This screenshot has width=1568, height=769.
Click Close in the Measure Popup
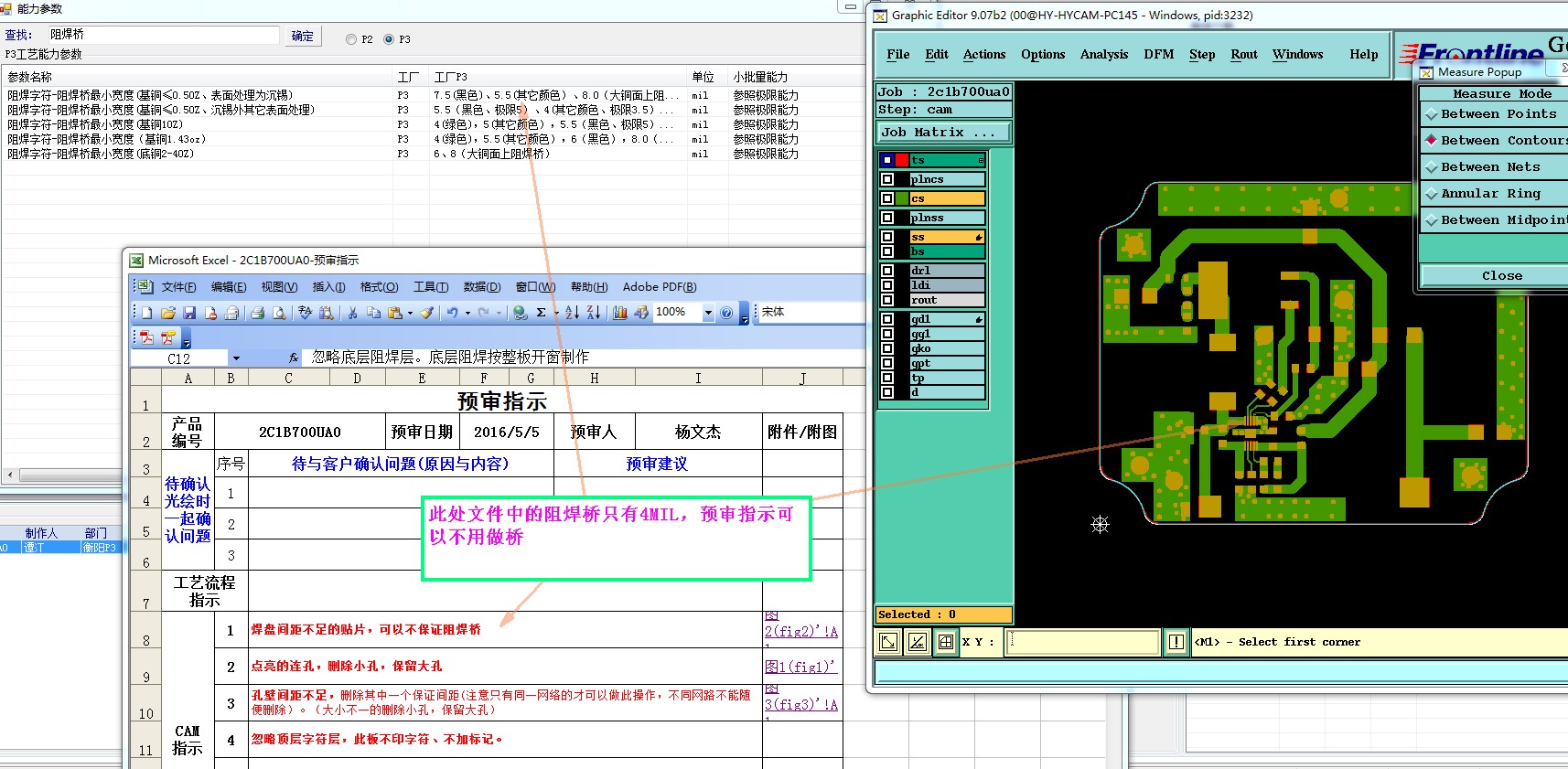point(1494,276)
